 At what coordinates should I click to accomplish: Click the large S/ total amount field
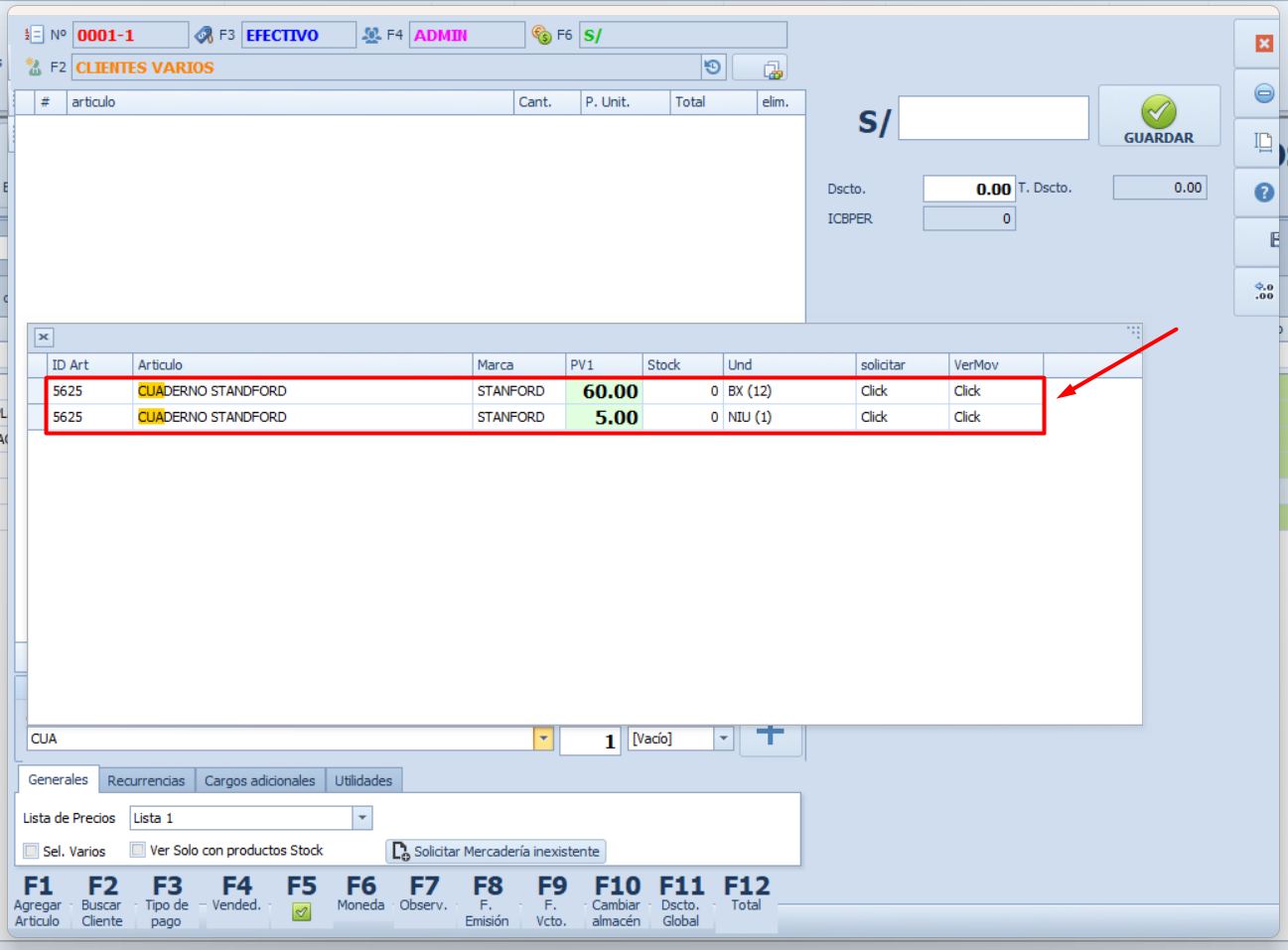993,118
